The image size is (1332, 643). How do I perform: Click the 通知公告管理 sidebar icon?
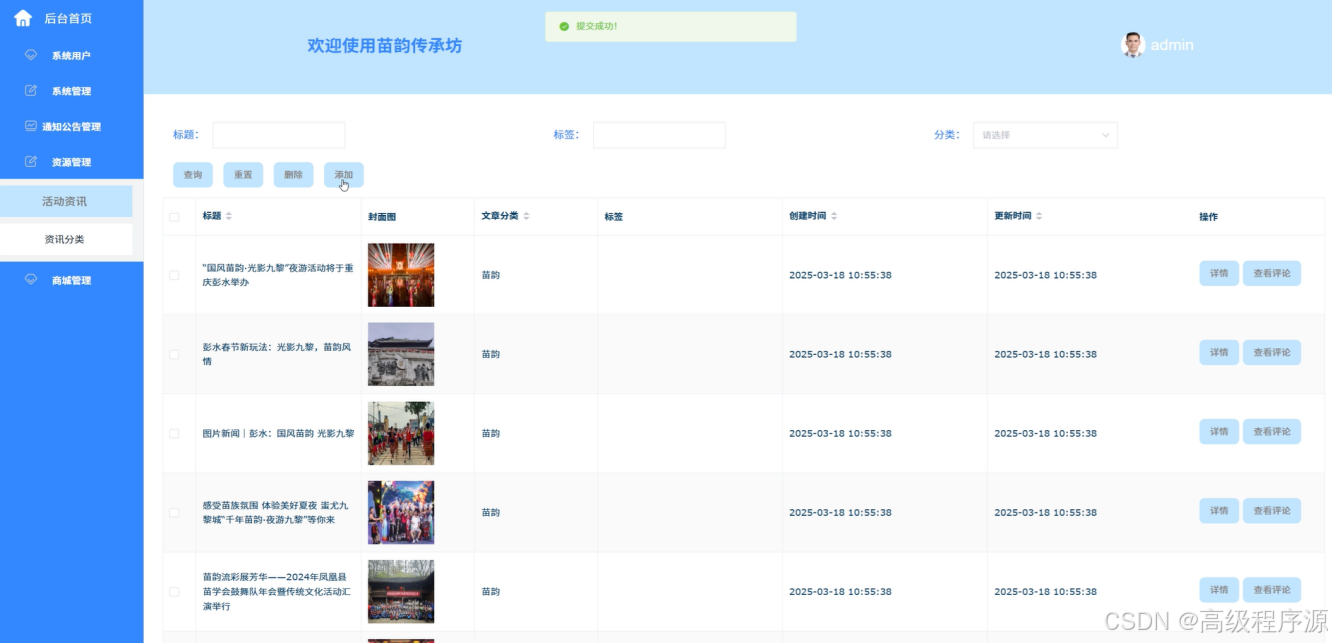coord(31,126)
